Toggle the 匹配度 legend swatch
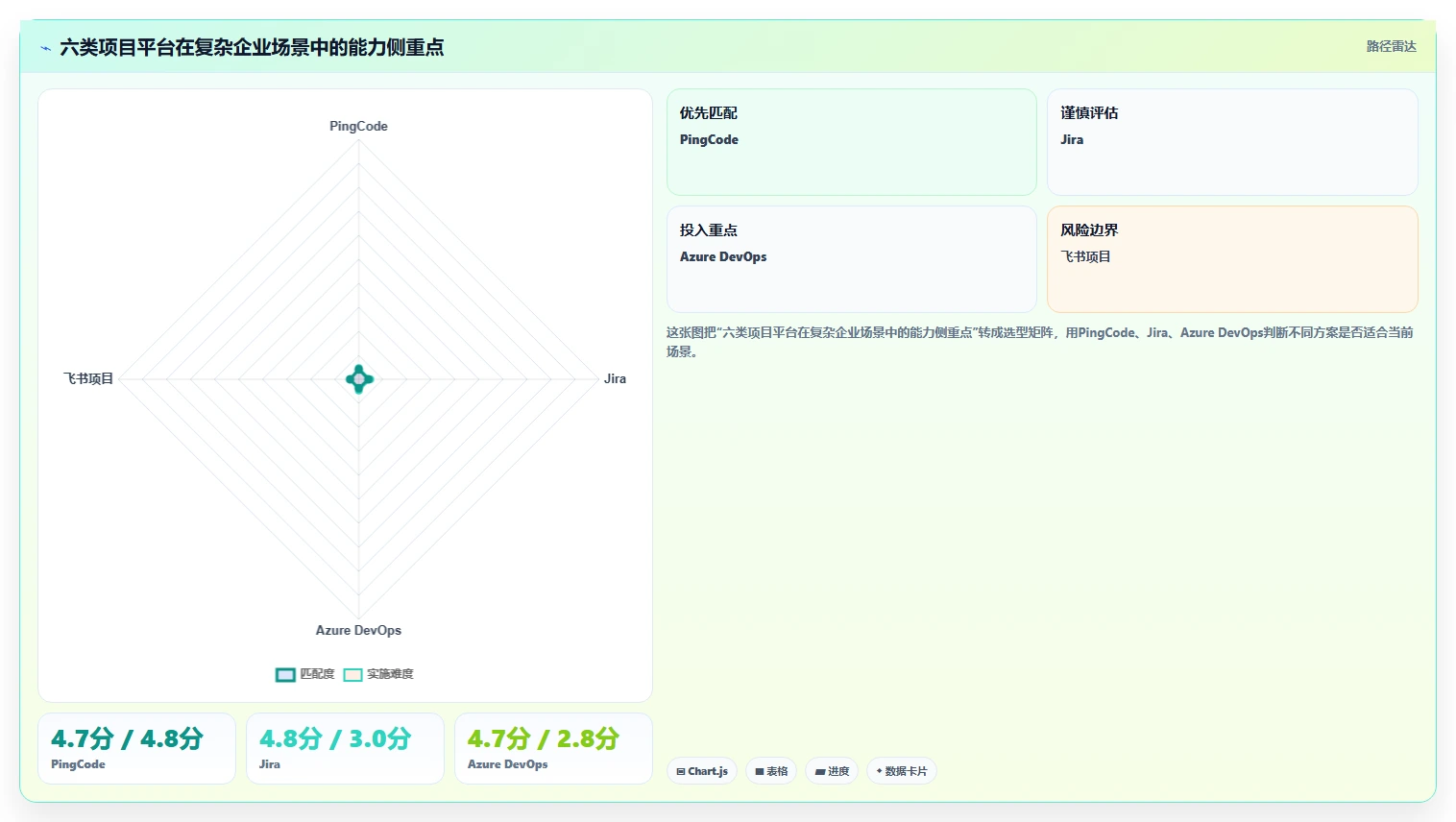 [285, 675]
